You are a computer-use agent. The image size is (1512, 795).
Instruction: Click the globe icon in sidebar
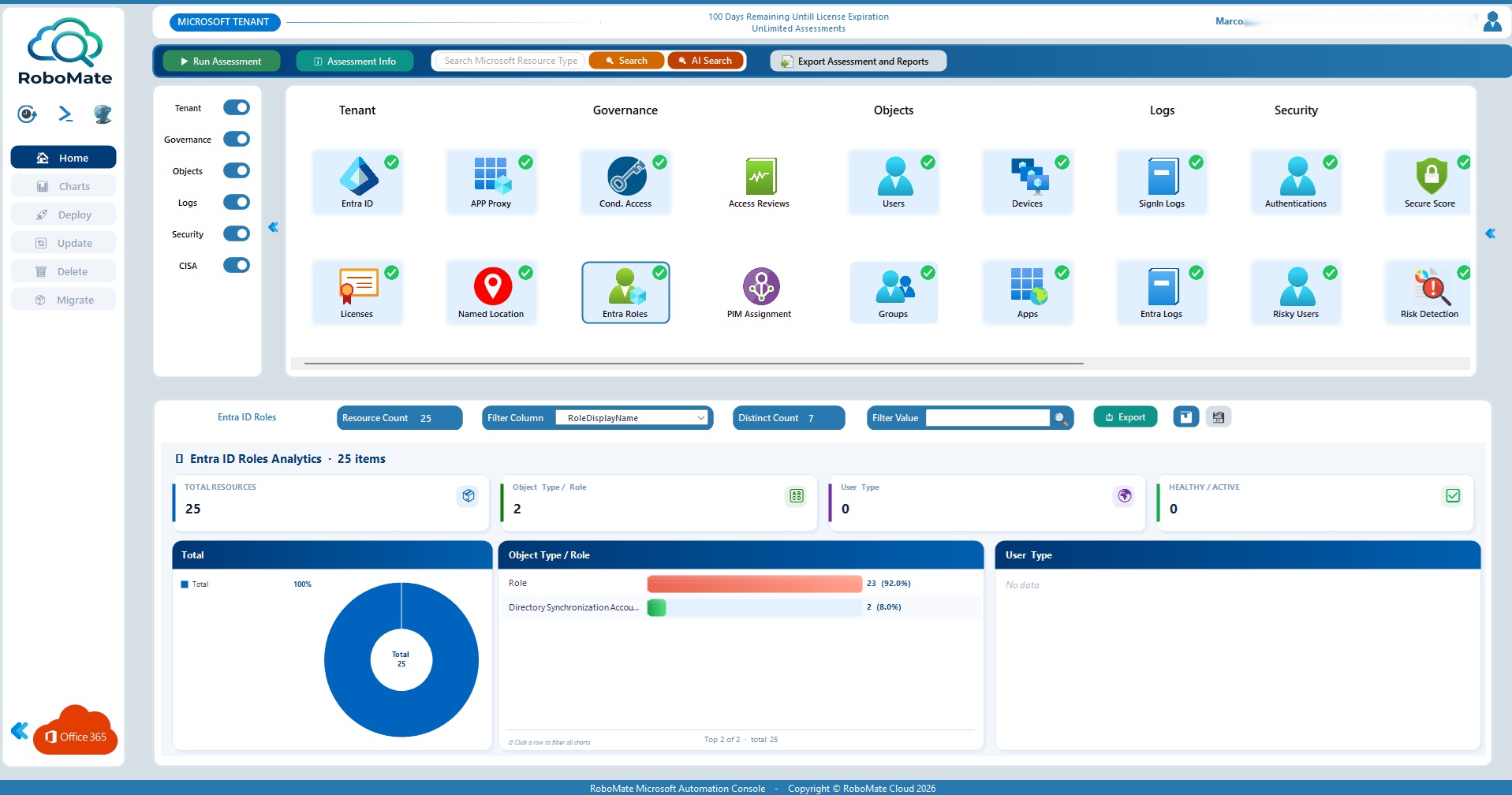point(103,114)
